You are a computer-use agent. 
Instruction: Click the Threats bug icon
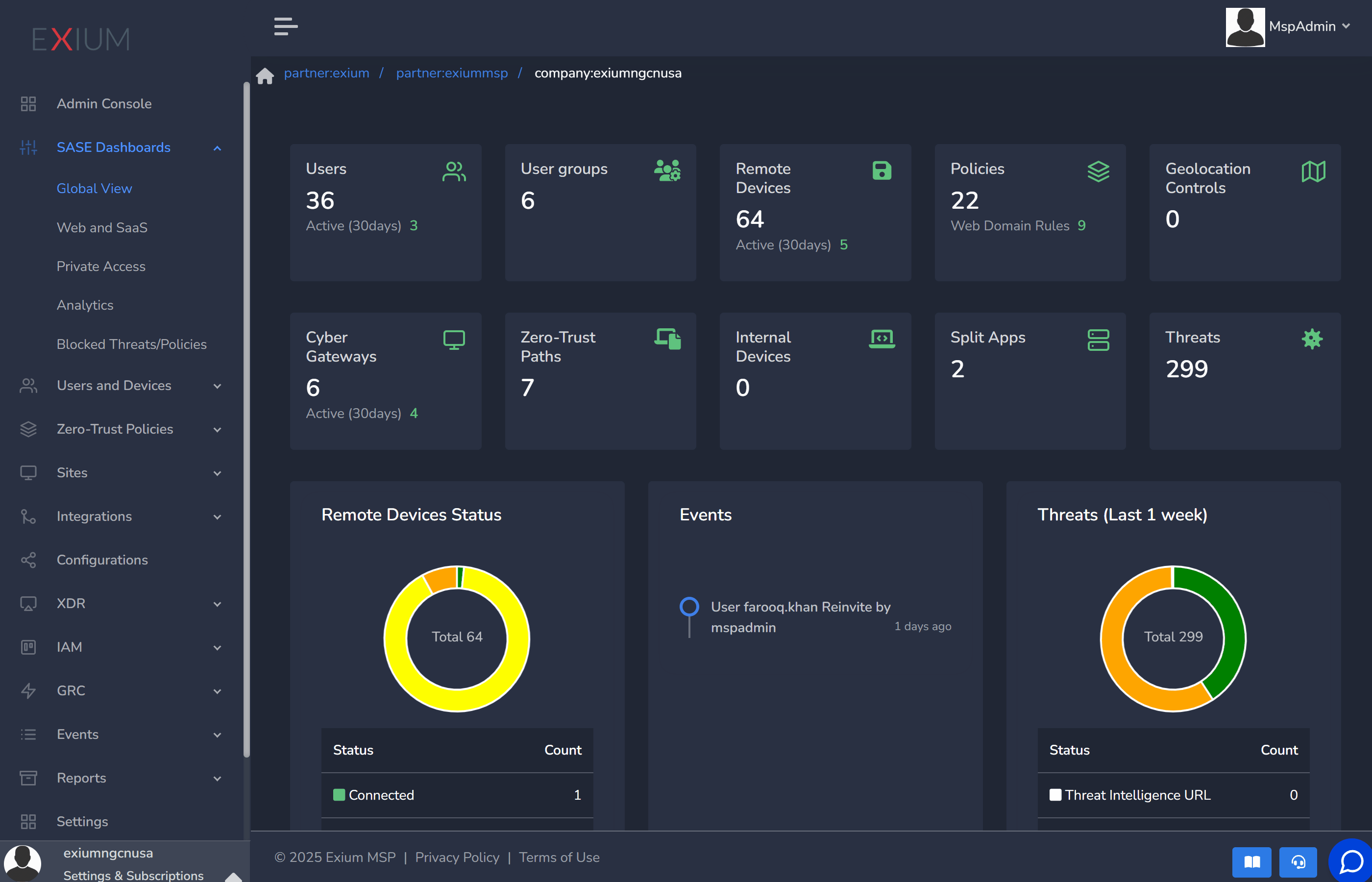[x=1311, y=339]
